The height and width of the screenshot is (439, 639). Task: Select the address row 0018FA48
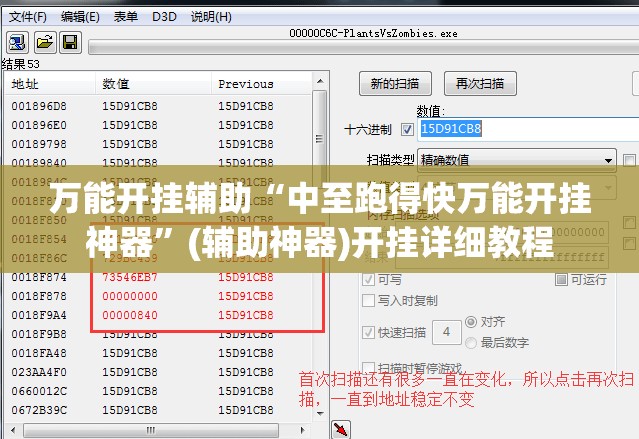(158, 353)
